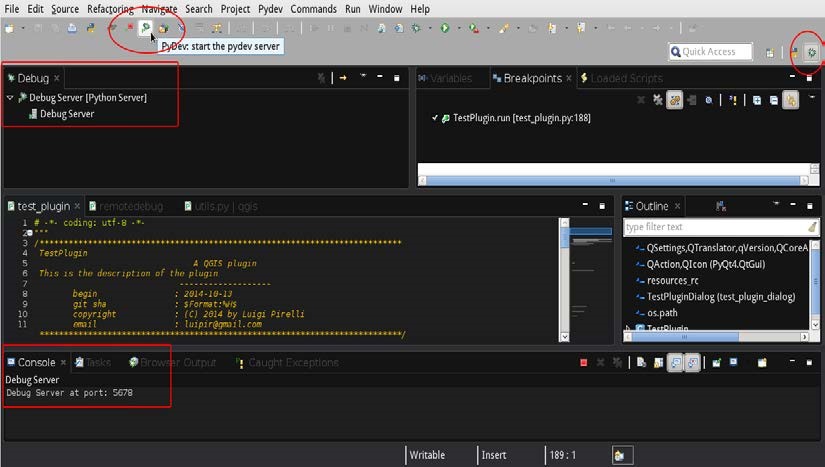Viewport: 825px width, 467px height.
Task: Toggle Show Breakpoints Supported by Selected Target
Action: click(675, 100)
